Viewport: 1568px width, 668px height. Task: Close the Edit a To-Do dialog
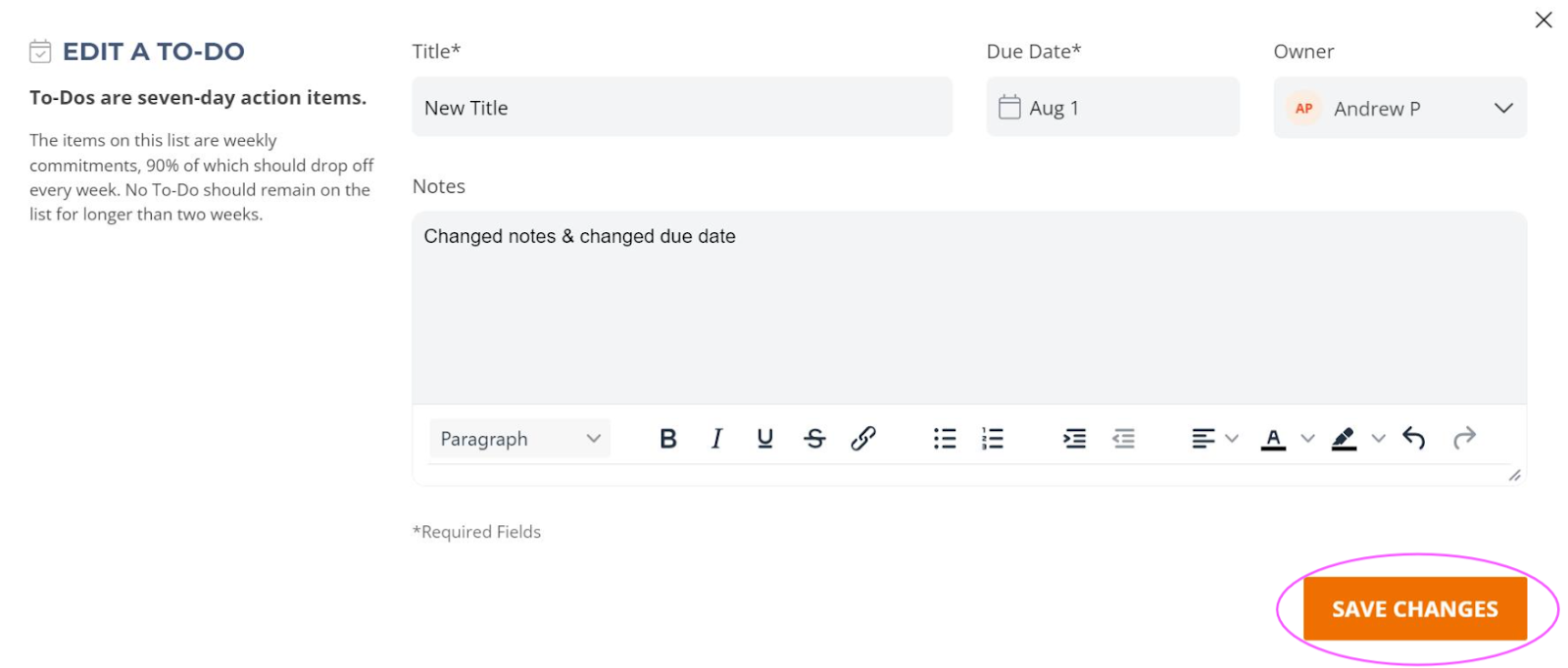1543,20
